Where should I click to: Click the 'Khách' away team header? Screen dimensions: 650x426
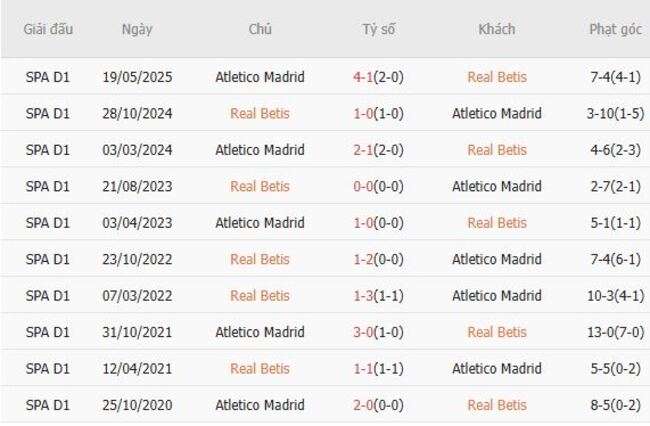496,29
